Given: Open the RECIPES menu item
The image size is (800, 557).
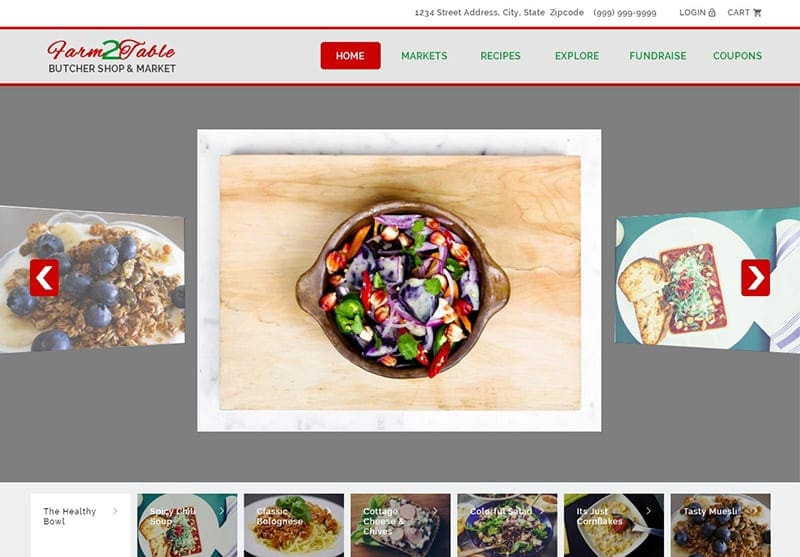Looking at the screenshot, I should pos(501,56).
